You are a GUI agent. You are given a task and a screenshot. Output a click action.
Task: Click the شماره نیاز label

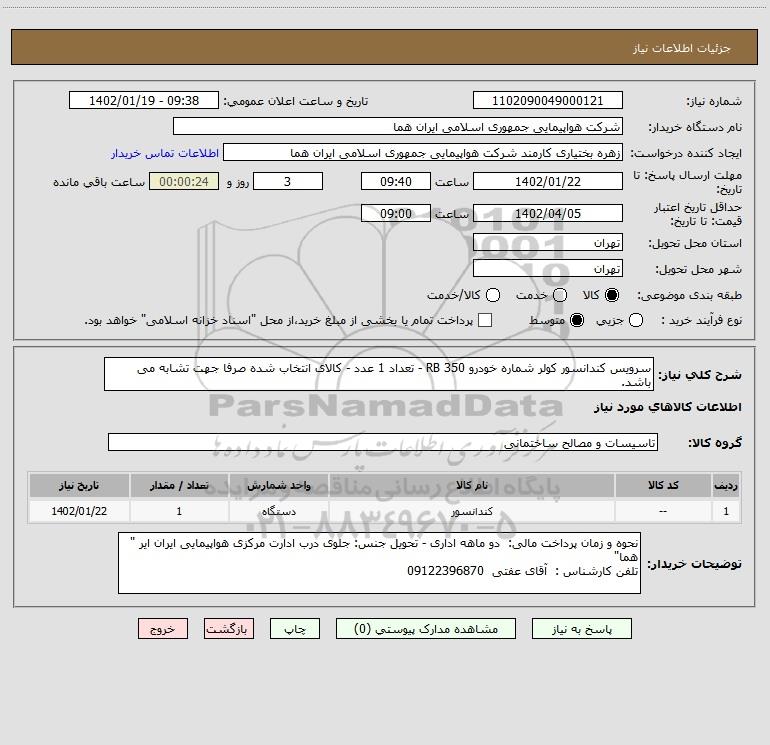point(714,101)
